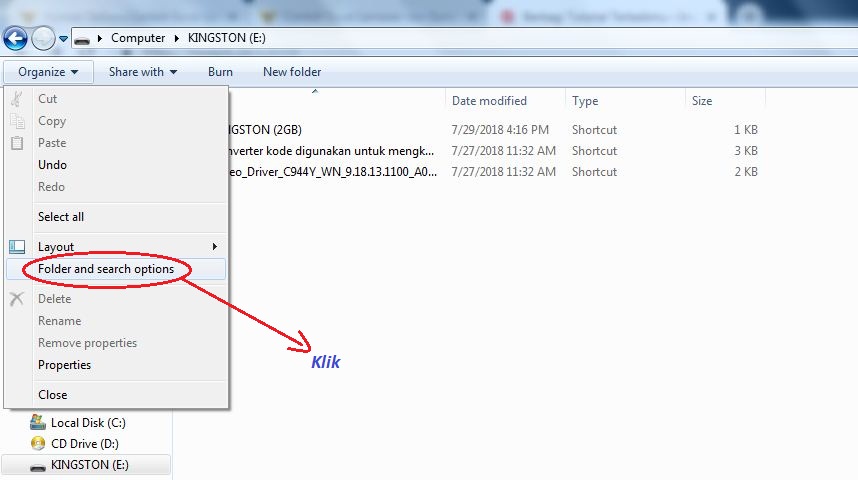Open the recent pages dropdown arrow
Viewport: 858px width, 480px height.
63,39
